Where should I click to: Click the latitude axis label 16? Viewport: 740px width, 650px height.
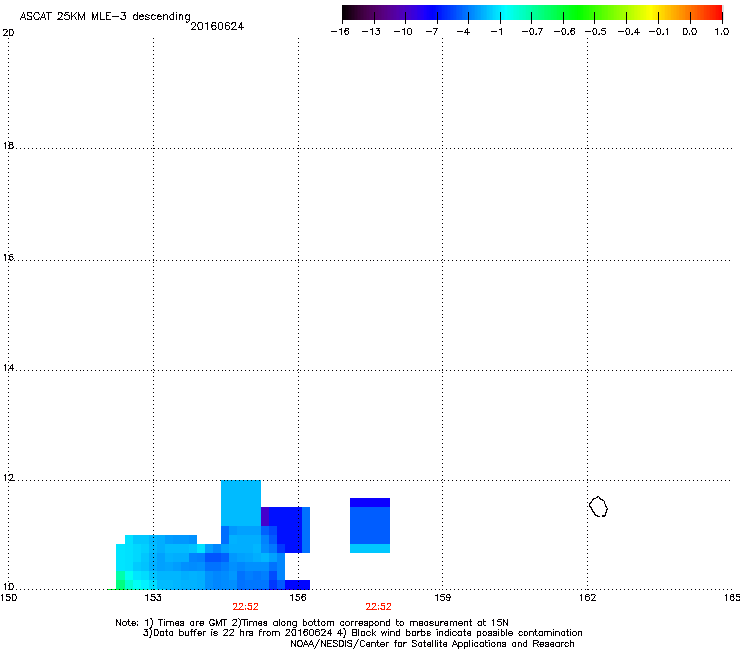tap(8, 258)
